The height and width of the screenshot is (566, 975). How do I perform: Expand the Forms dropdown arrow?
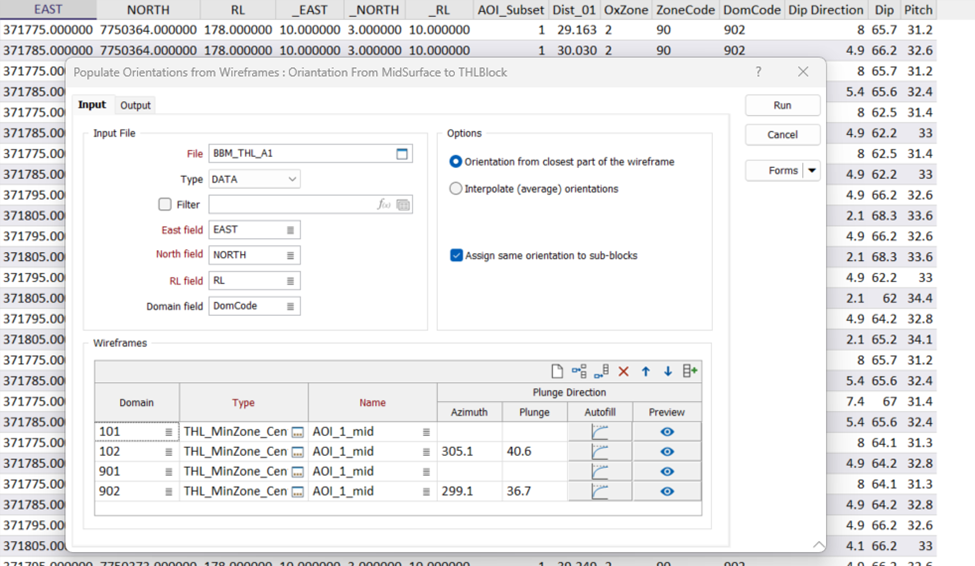tap(812, 171)
